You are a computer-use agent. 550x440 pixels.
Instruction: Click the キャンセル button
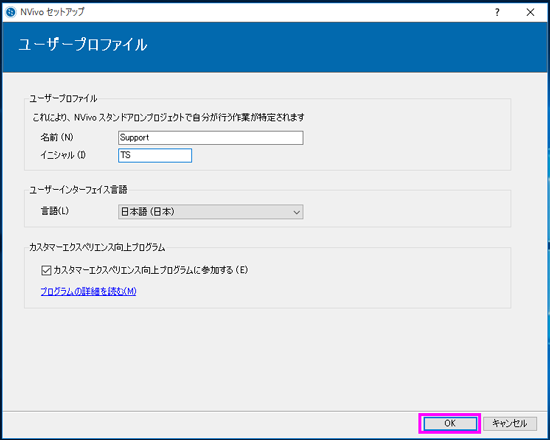click(x=510, y=423)
